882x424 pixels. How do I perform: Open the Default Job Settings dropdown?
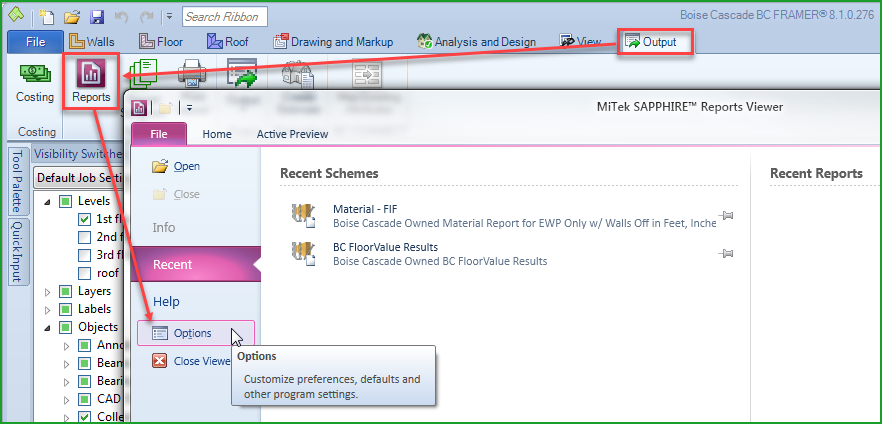coord(79,178)
